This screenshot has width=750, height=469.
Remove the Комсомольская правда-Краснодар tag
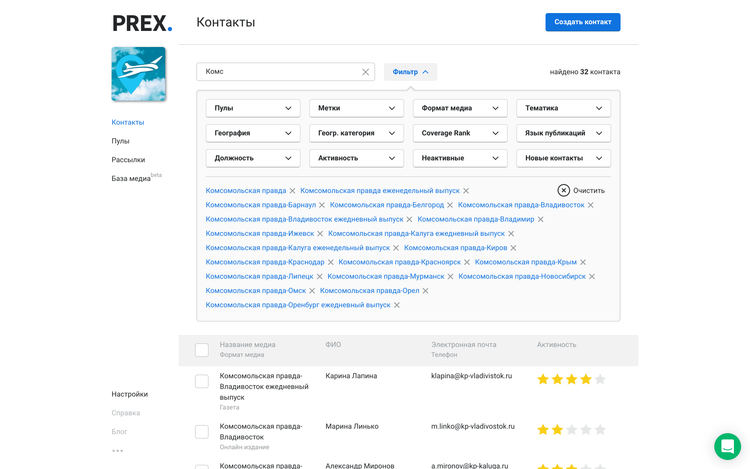click(331, 262)
